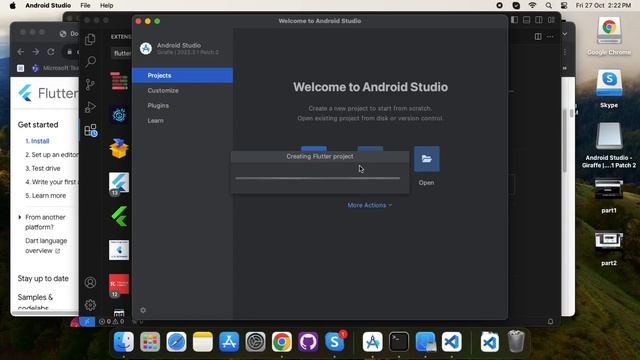
Task: Open the Explorer icon in VS Code sidebar
Action: [x=90, y=39]
